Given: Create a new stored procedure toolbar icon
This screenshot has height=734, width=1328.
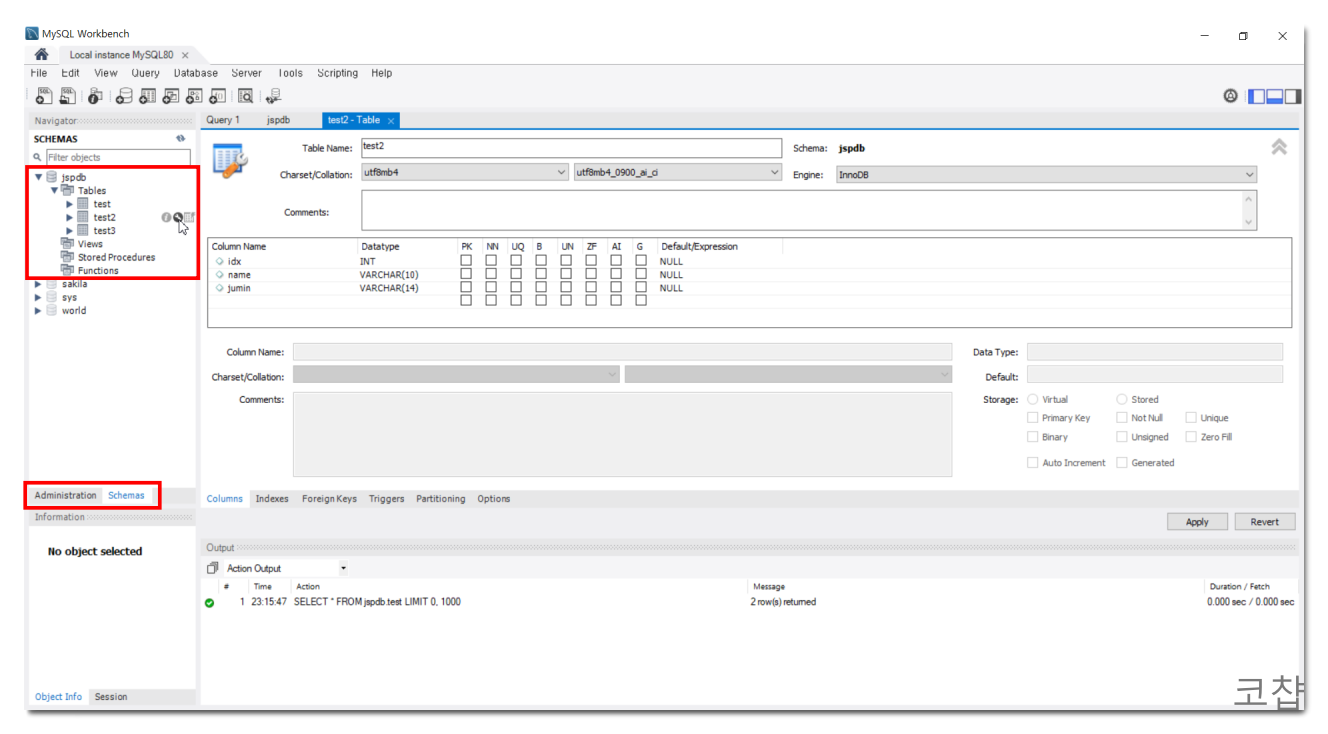Looking at the screenshot, I should 194,96.
